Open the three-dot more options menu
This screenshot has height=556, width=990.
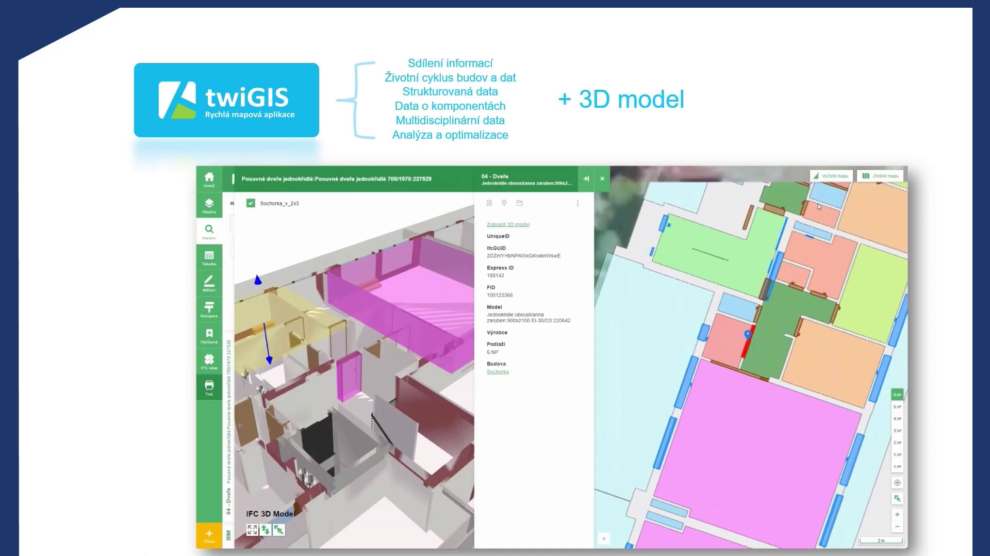(578, 203)
